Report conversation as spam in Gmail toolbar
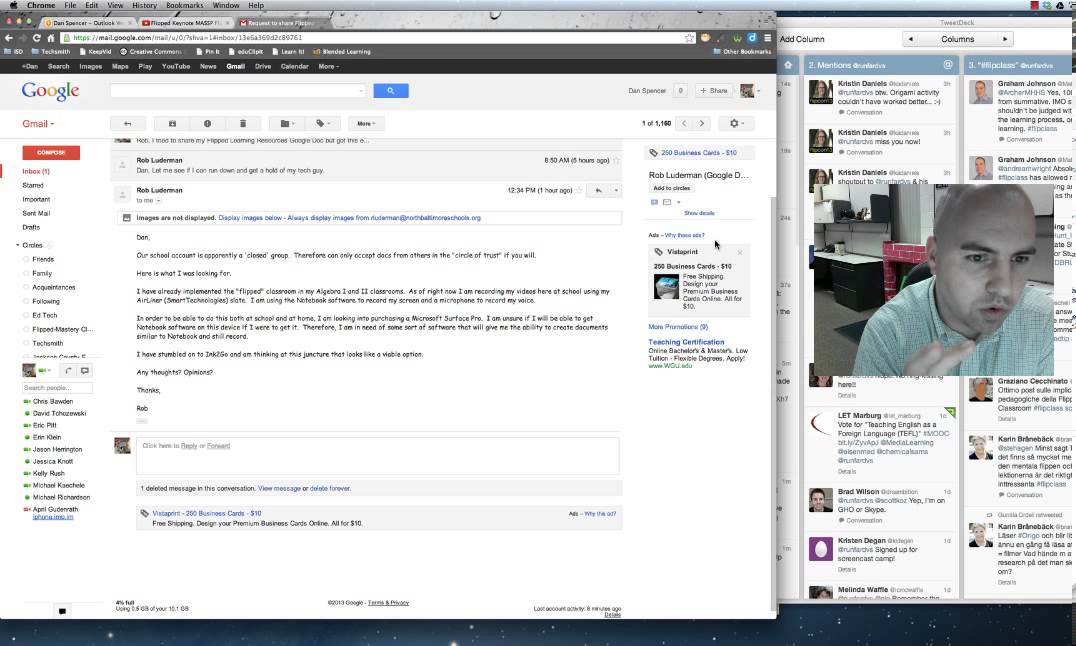 coord(207,124)
